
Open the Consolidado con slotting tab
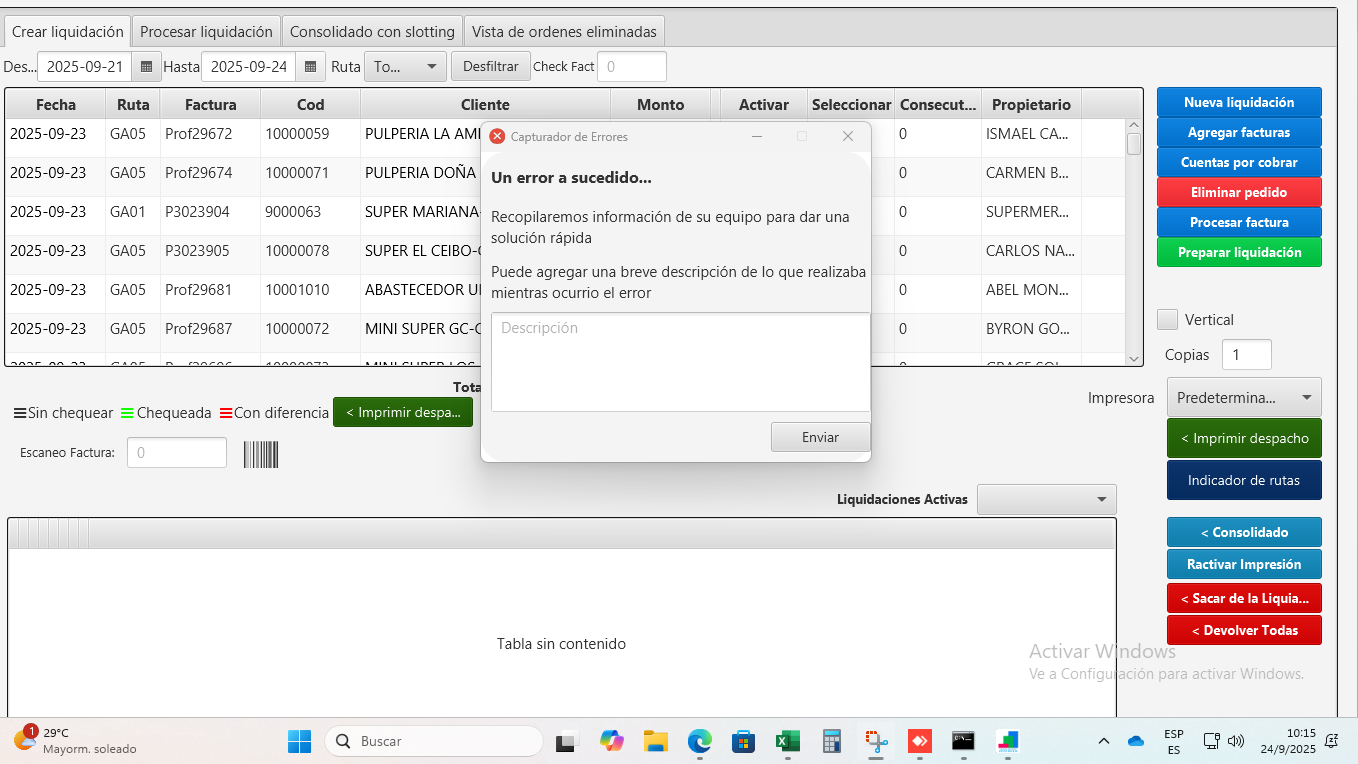pos(372,32)
